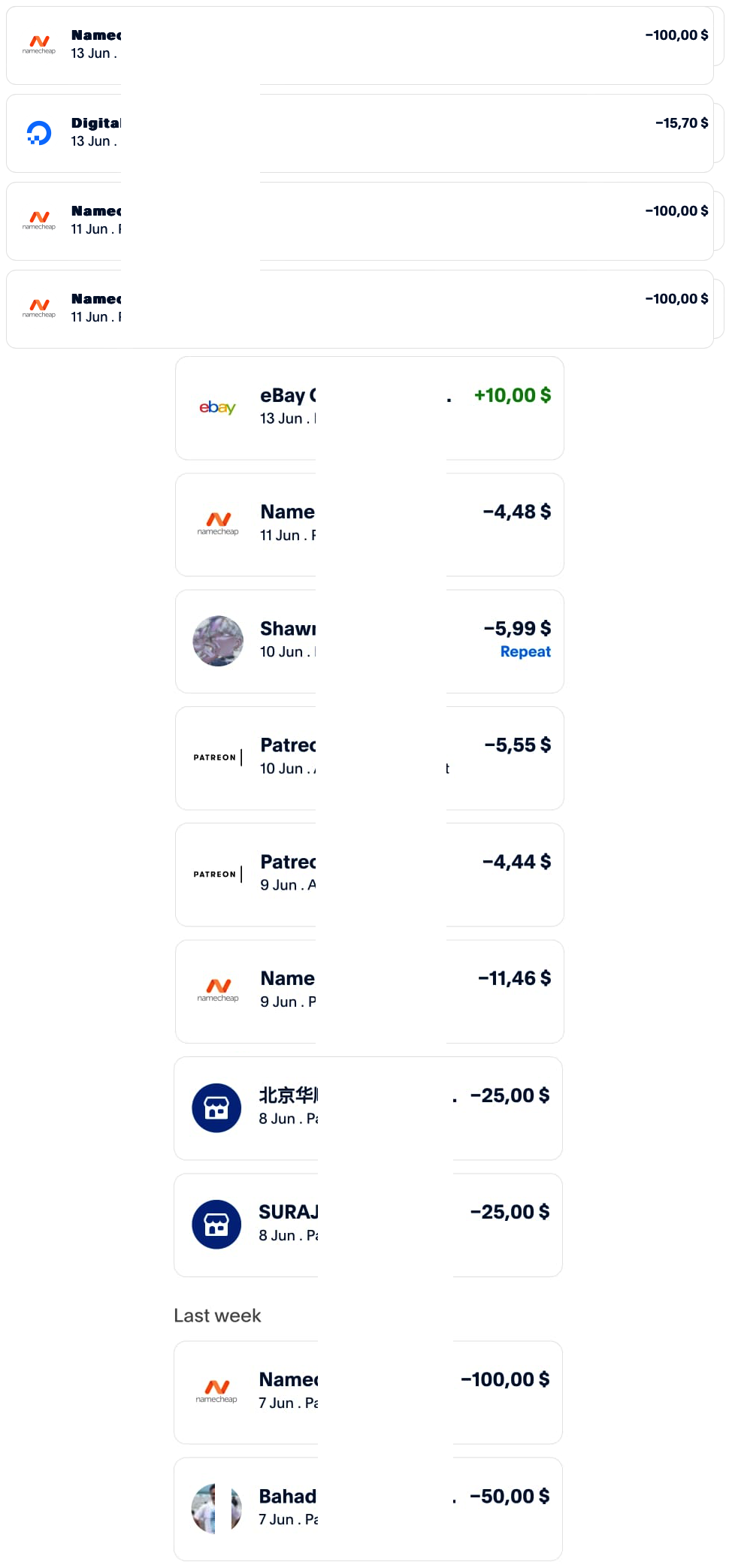Repeat the -5,99 $ Shawn payment

click(x=525, y=651)
